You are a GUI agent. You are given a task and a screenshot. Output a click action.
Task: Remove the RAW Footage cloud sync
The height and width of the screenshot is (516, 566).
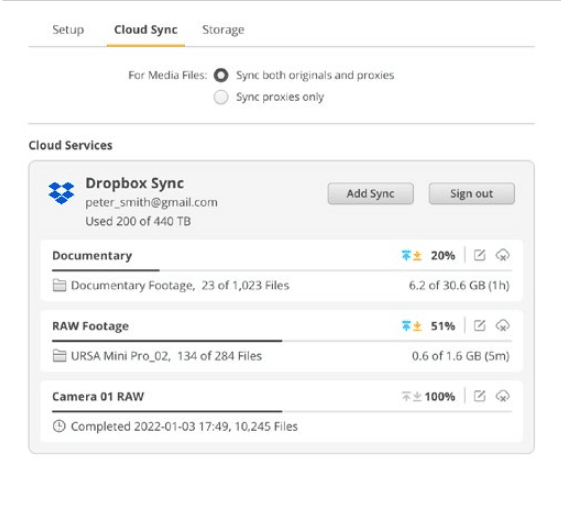tap(502, 326)
